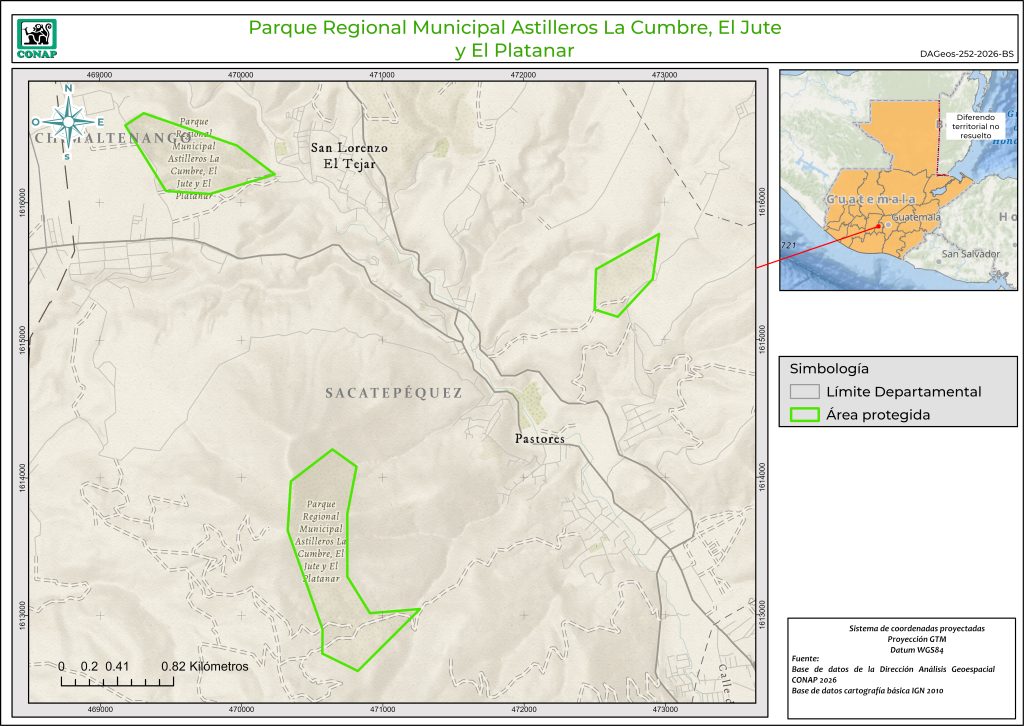
Task: Click the CONAP logo
Action: [x=38, y=38]
